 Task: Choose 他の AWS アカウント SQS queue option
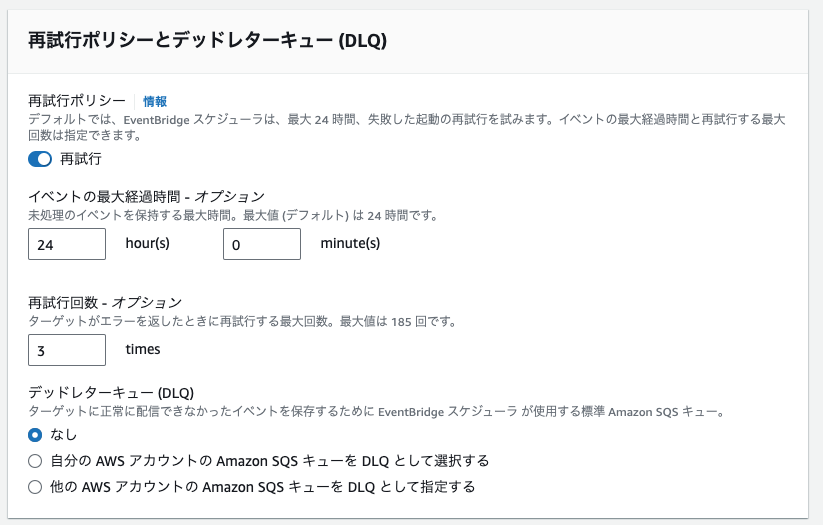[36, 487]
